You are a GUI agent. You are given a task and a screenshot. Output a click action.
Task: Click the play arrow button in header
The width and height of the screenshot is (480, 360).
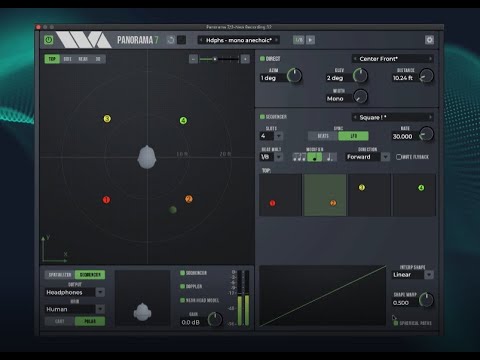(x=310, y=40)
